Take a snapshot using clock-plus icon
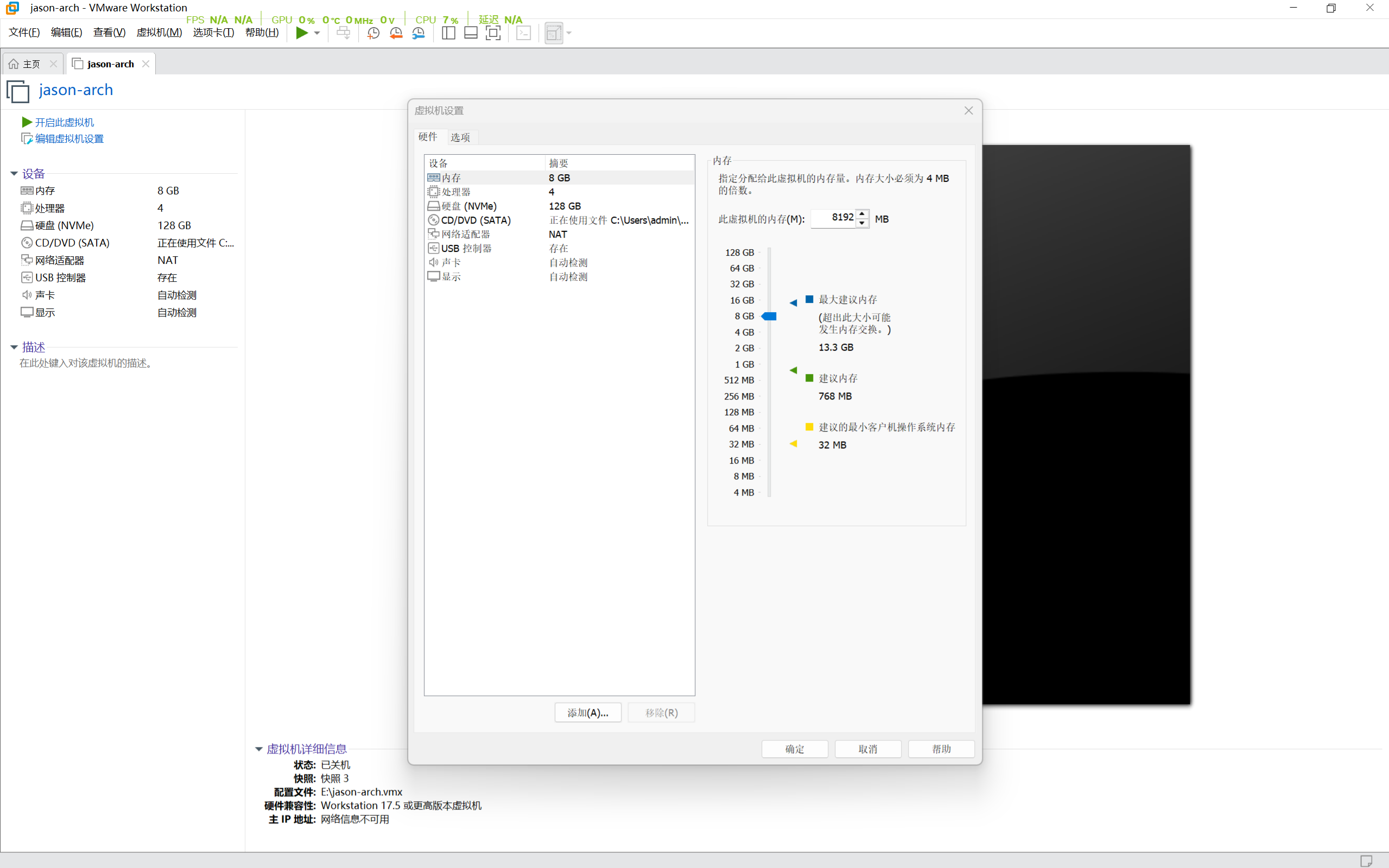This screenshot has height=868, width=1389. click(x=373, y=33)
